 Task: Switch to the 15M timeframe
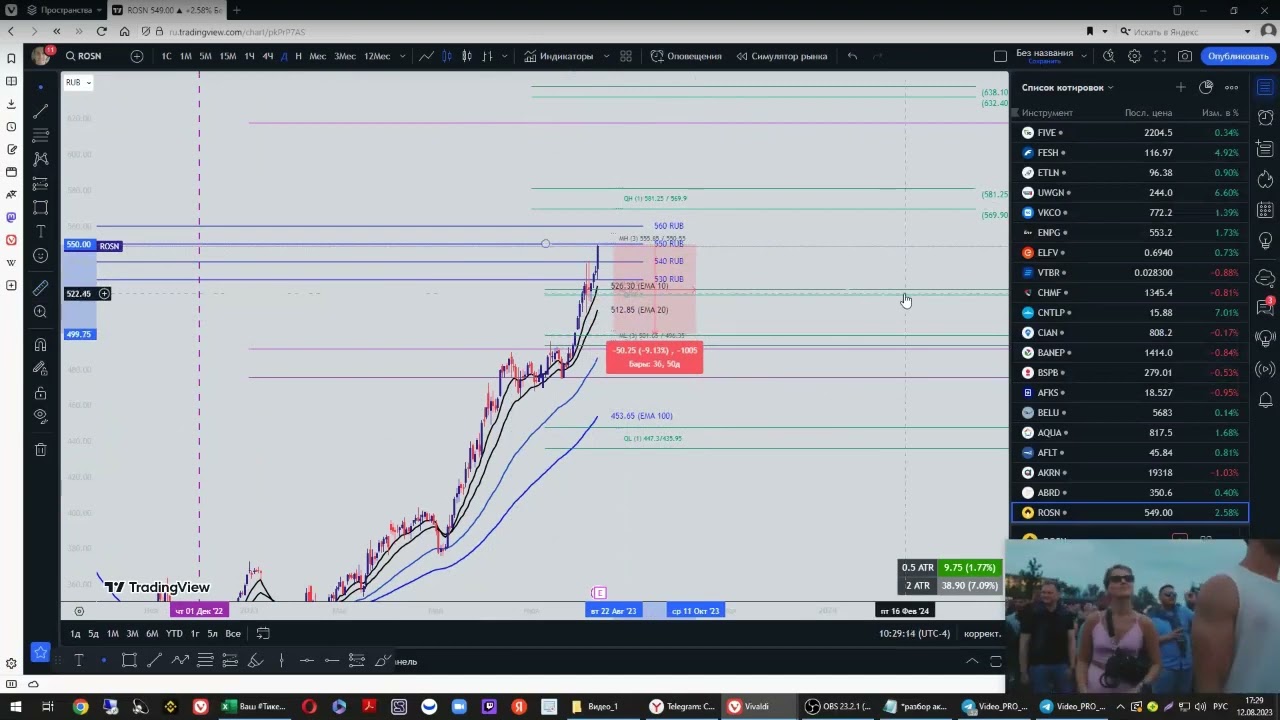tap(228, 56)
